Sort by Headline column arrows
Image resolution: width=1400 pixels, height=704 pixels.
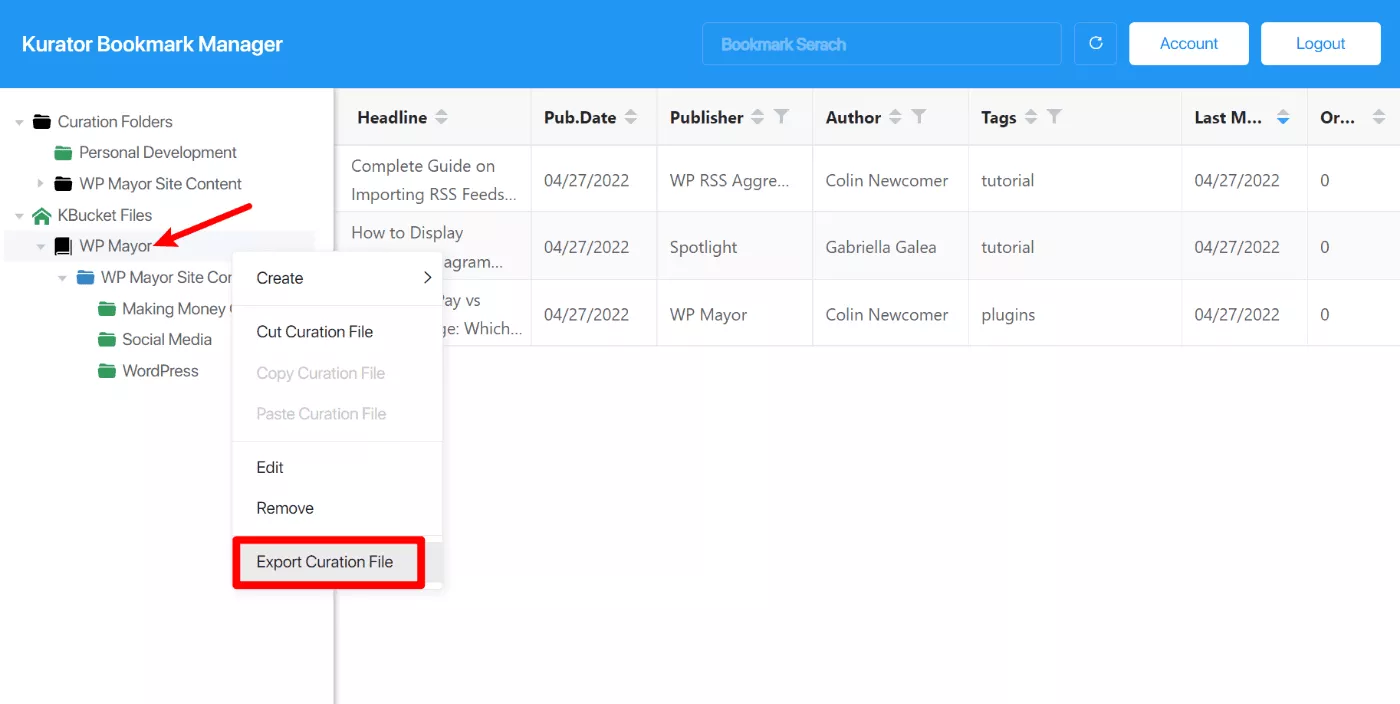[441, 117]
